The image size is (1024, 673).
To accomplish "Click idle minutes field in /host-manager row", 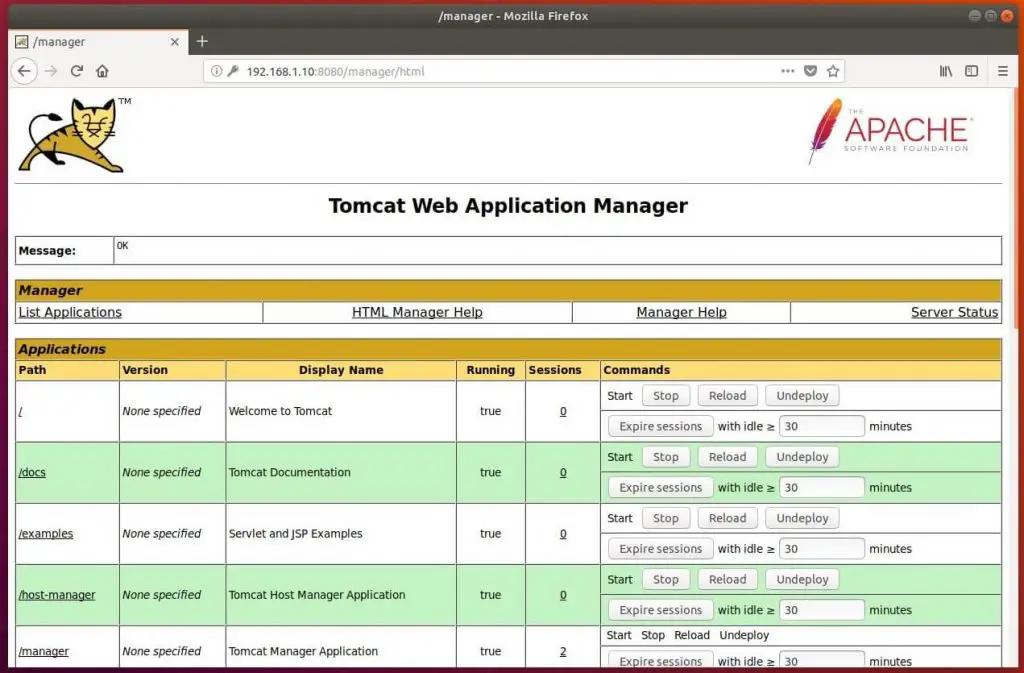I will [x=822, y=610].
